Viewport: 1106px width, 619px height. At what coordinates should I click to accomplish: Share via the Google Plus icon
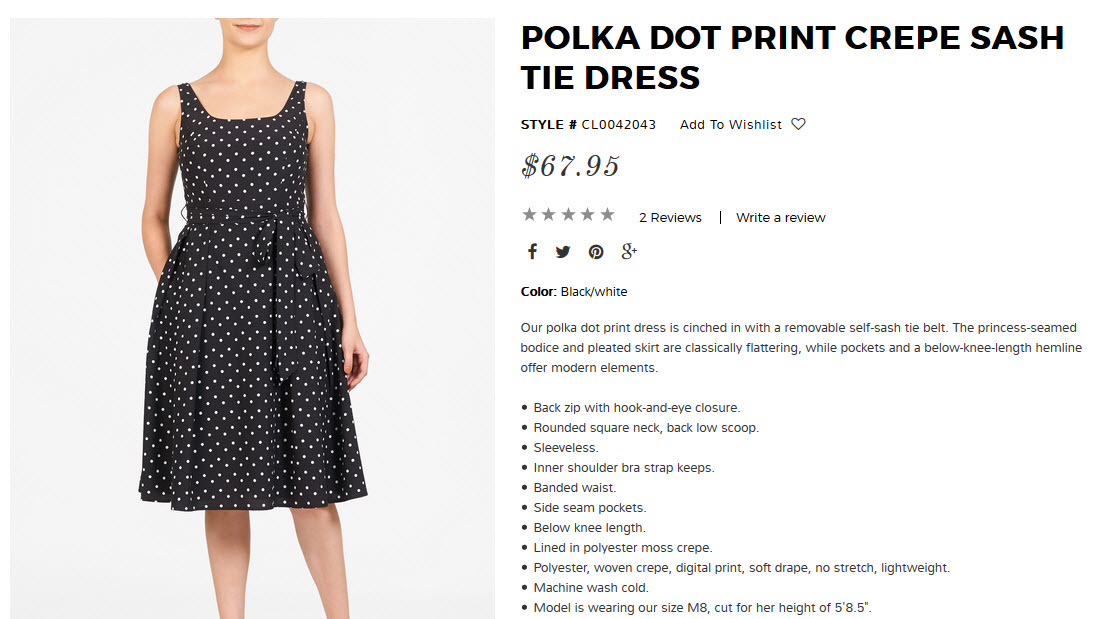pos(629,252)
